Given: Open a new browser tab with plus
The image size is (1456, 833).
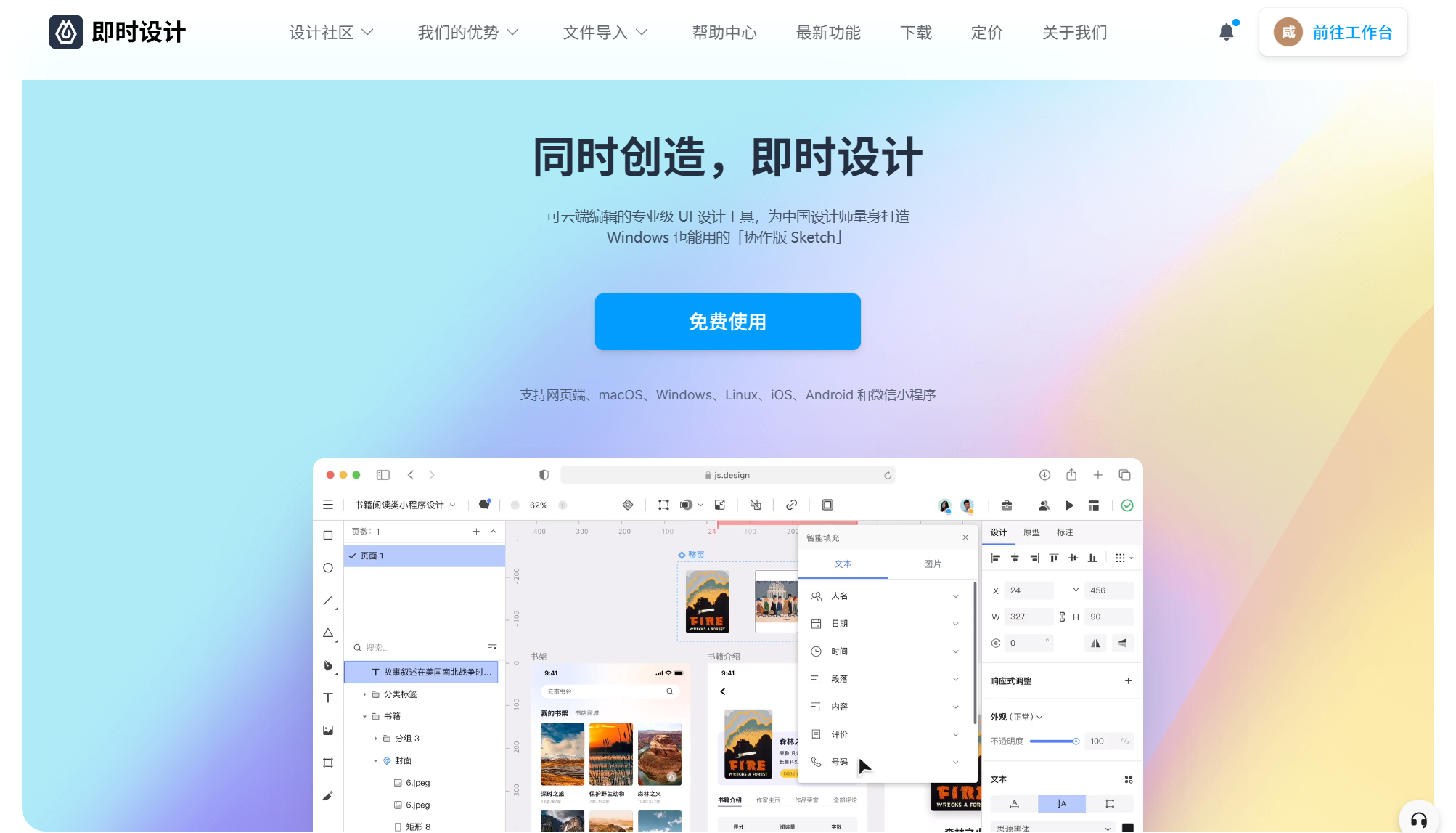Looking at the screenshot, I should click(1098, 475).
